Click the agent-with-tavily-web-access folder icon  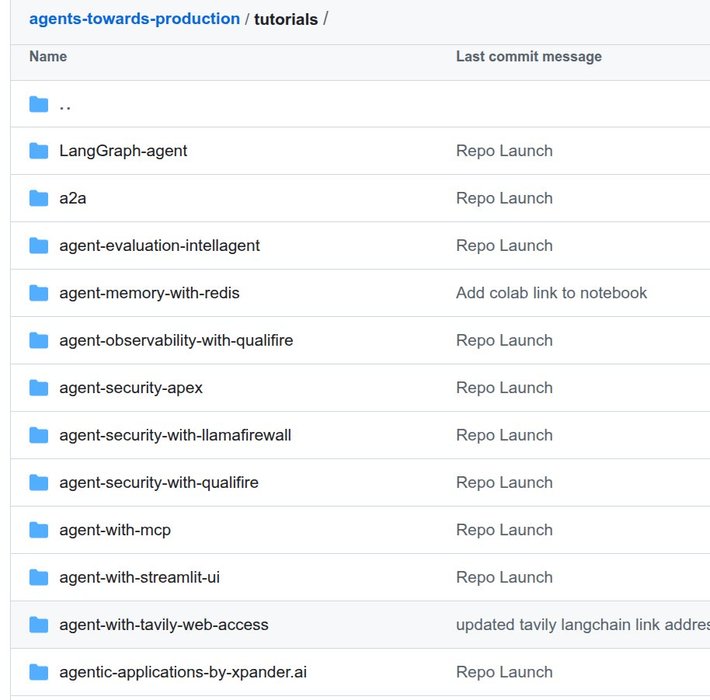point(38,625)
